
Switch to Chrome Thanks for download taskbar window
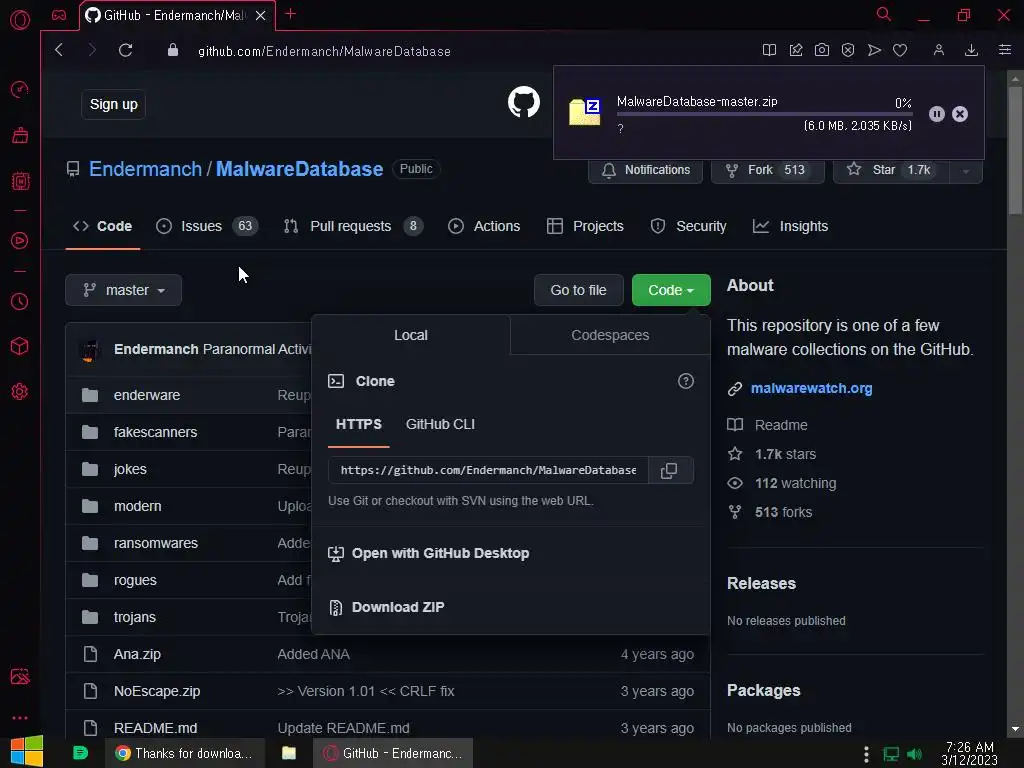(x=185, y=753)
